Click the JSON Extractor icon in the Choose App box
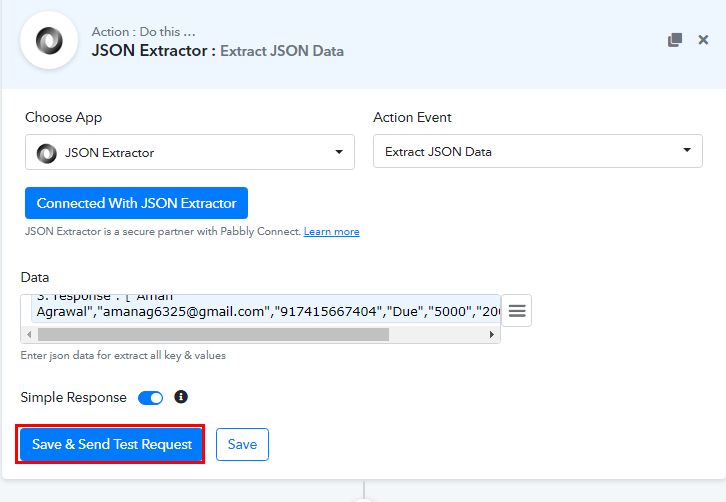 (47, 153)
